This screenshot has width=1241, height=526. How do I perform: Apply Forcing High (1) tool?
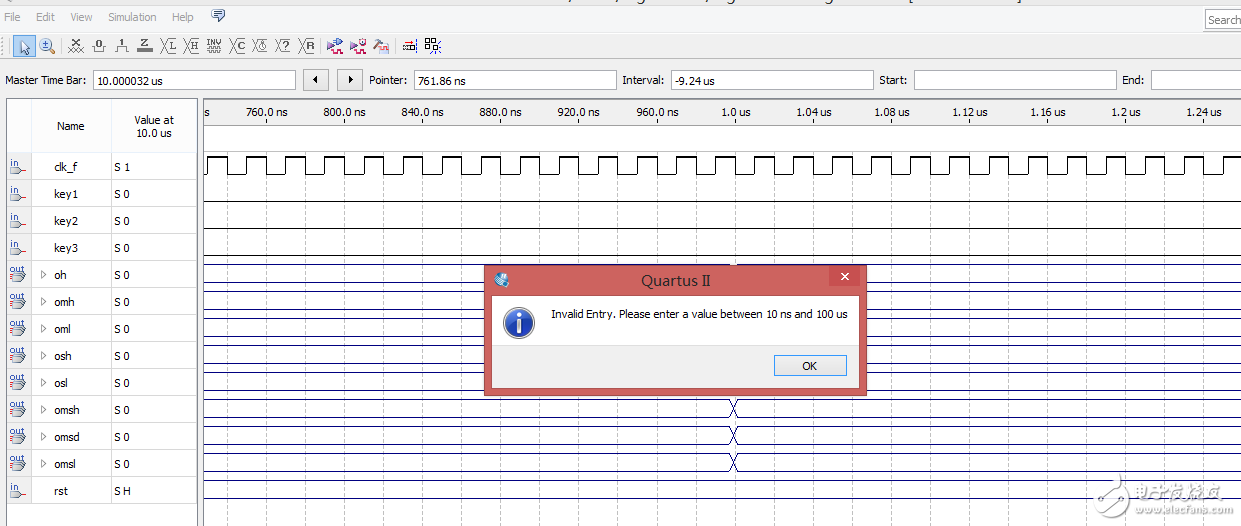(x=122, y=46)
